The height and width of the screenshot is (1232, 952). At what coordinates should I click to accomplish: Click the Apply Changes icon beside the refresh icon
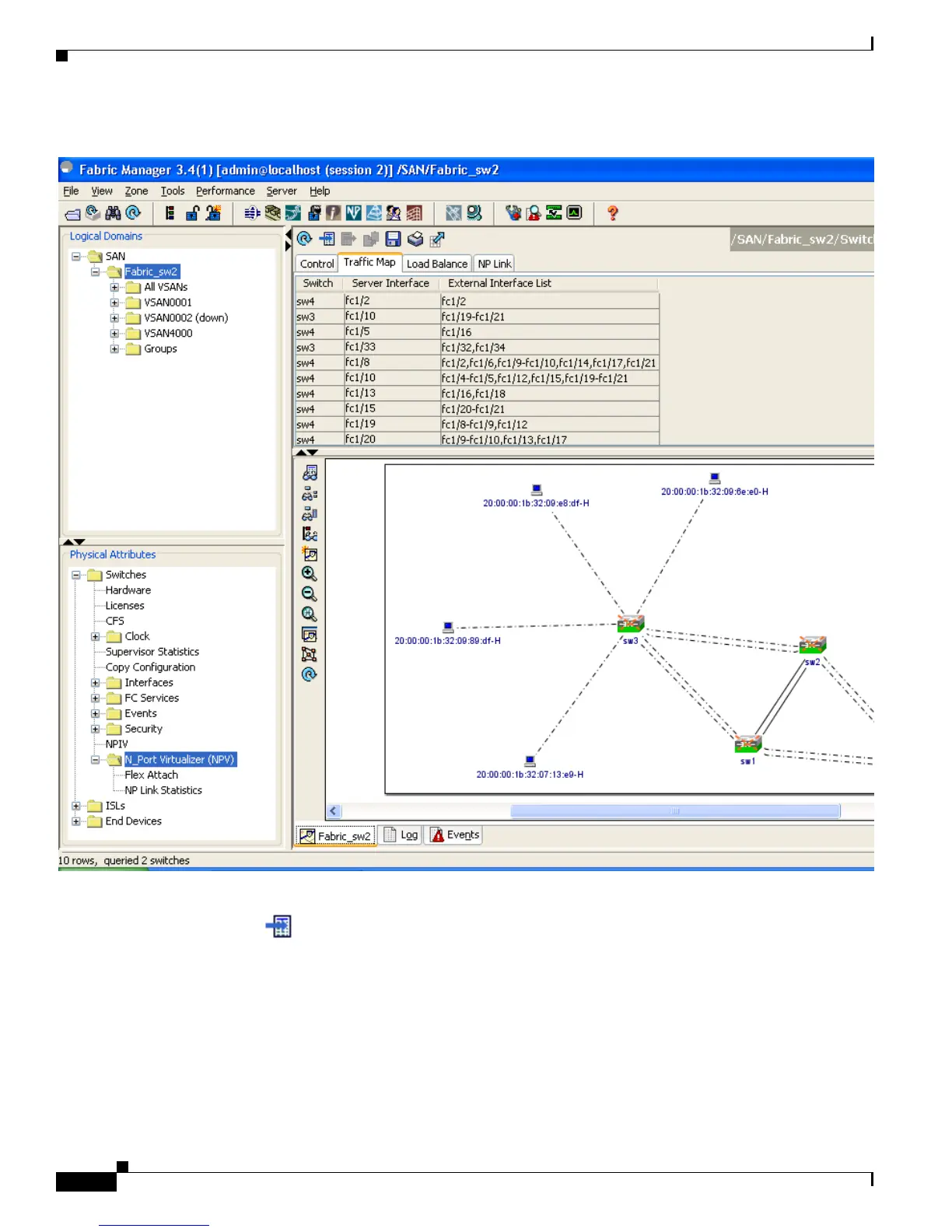tap(327, 239)
